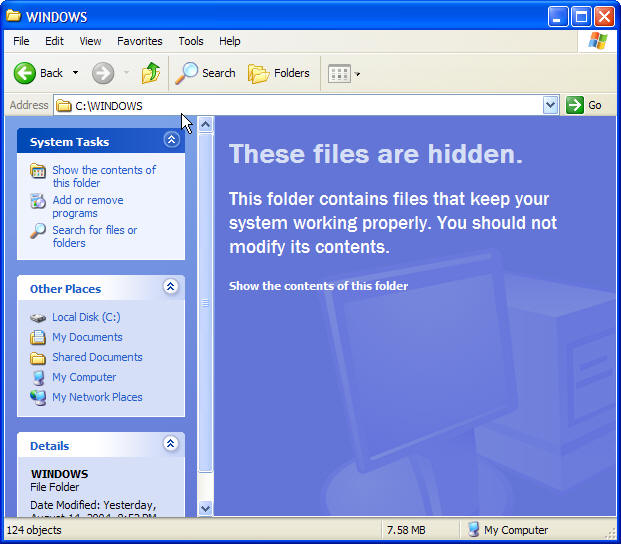This screenshot has height=544, width=621.
Task: Maximize the WINDOWS window
Action: point(581,17)
